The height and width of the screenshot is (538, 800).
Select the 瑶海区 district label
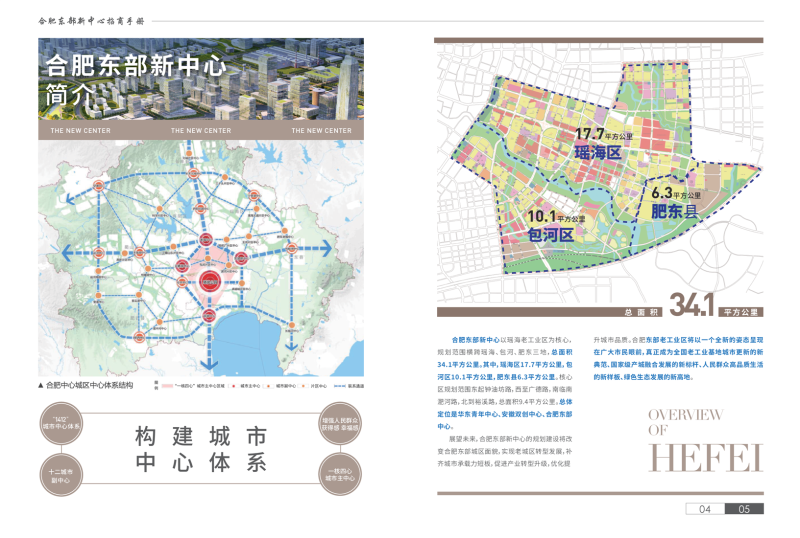pyautogui.click(x=598, y=153)
